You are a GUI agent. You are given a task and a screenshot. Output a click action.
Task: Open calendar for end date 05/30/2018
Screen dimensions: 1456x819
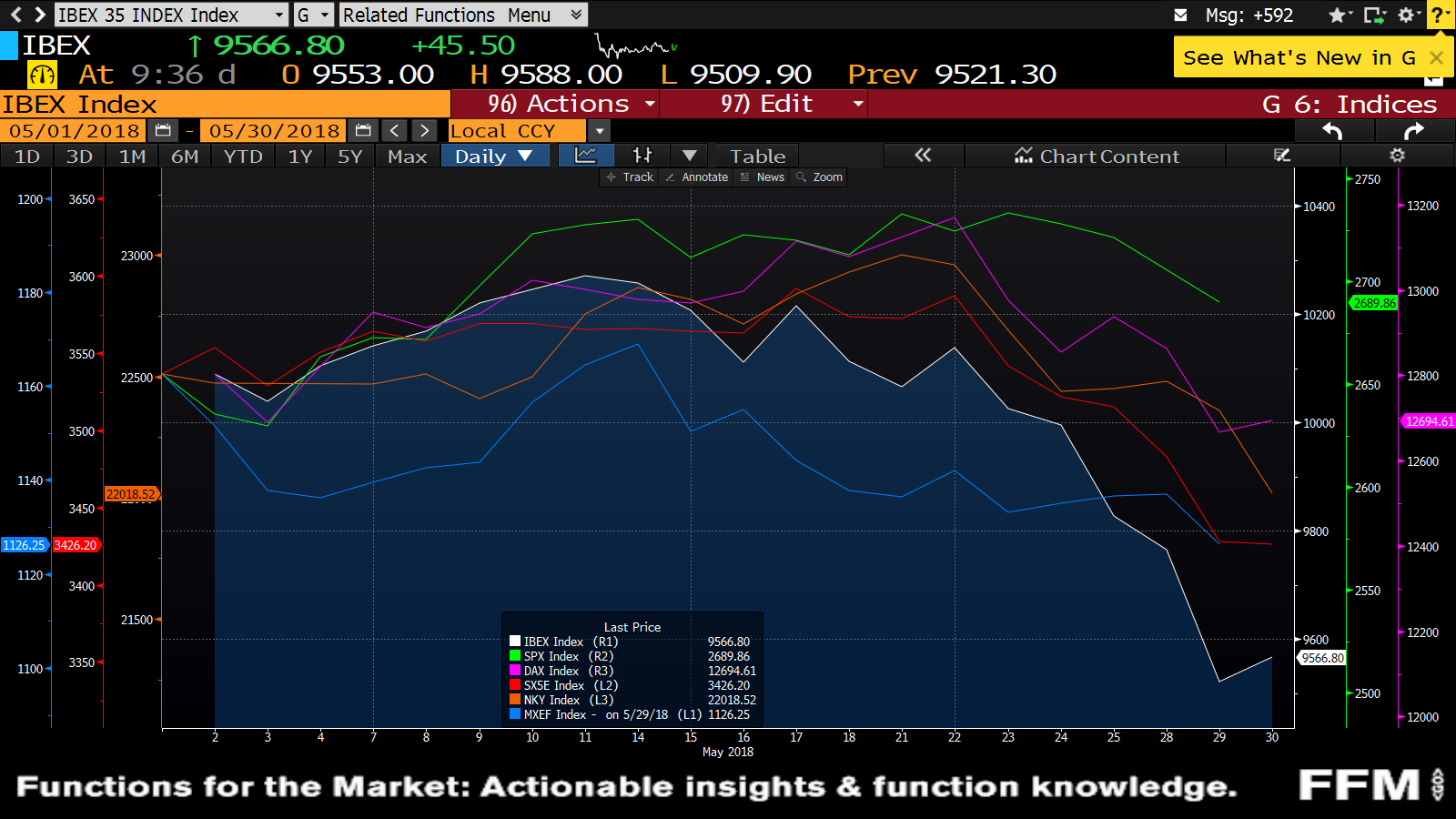[362, 130]
